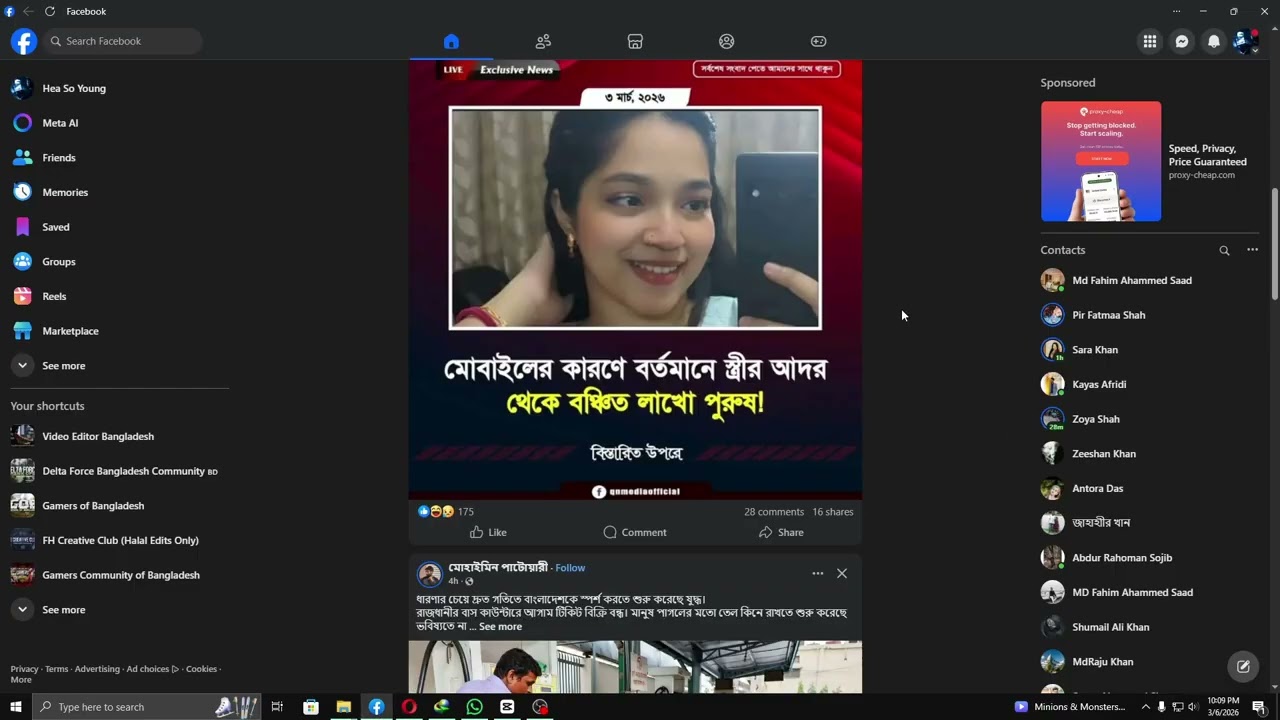This screenshot has width=1280, height=720.
Task: Open the Marketplace tab in top navigation
Action: click(635, 41)
